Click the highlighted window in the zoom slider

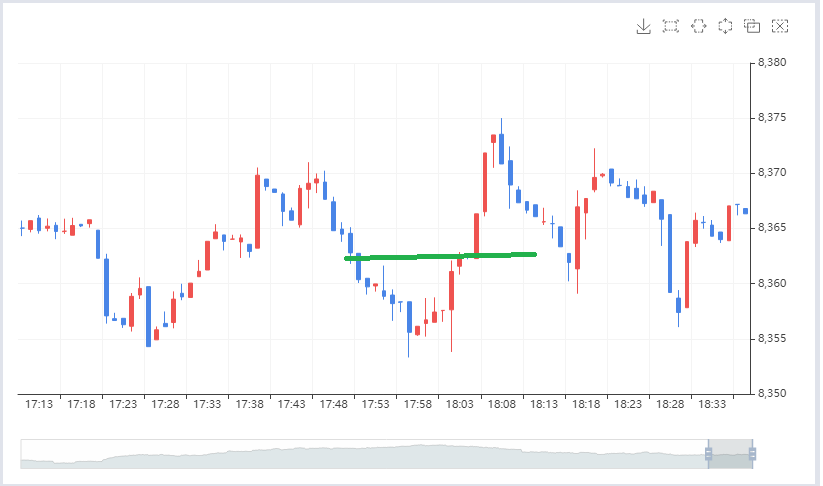(x=730, y=454)
